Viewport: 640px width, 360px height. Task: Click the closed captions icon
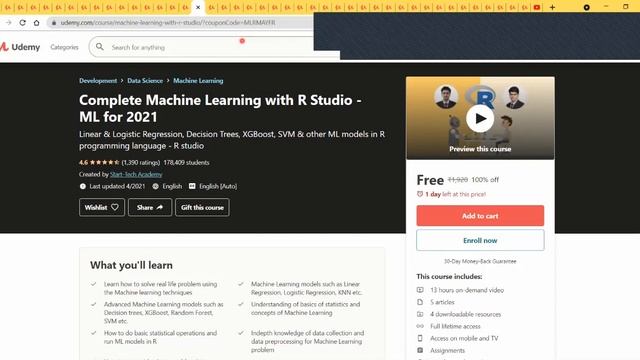pos(192,186)
